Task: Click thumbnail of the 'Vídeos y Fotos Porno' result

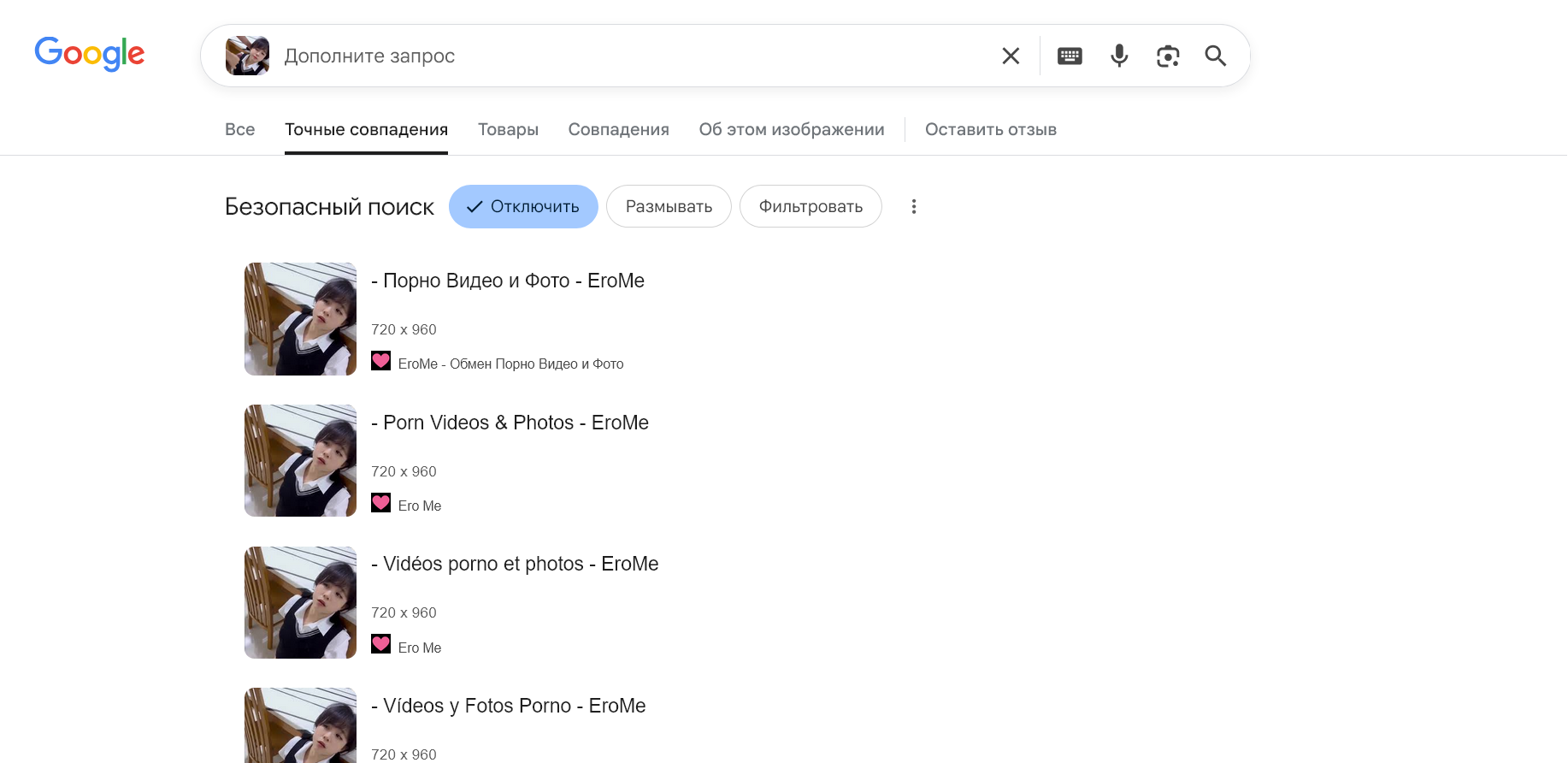Action: tap(300, 725)
